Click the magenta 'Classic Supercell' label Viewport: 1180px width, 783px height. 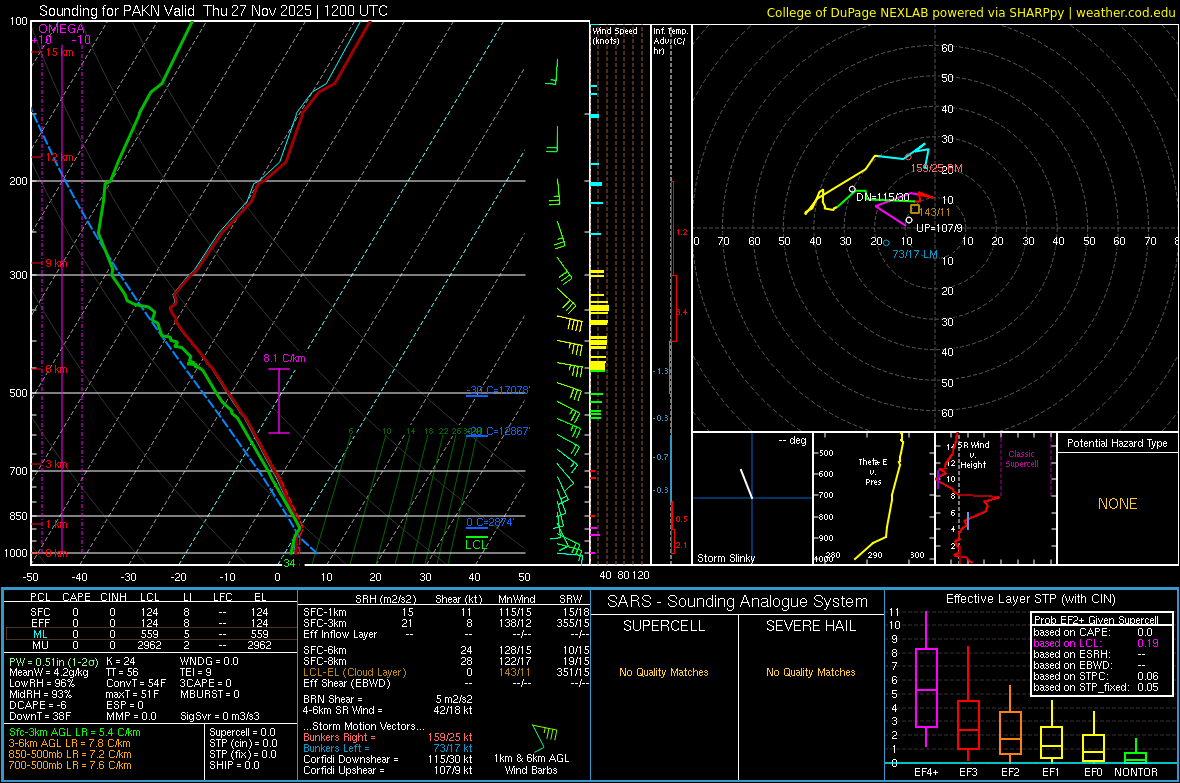(x=1021, y=459)
